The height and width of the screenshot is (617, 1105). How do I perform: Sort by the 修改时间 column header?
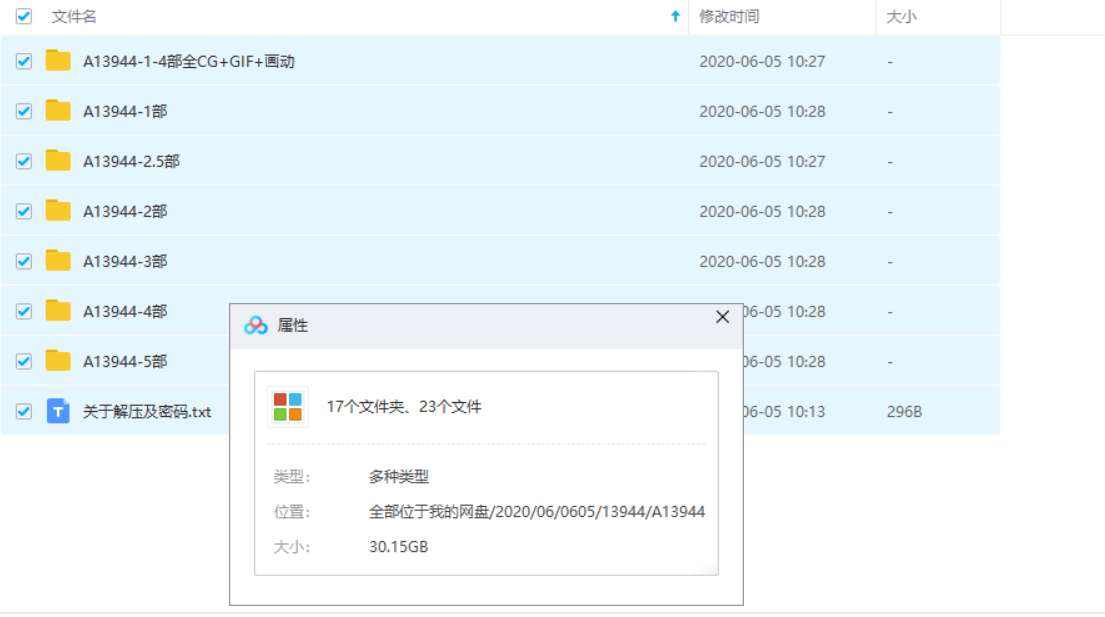click(729, 17)
